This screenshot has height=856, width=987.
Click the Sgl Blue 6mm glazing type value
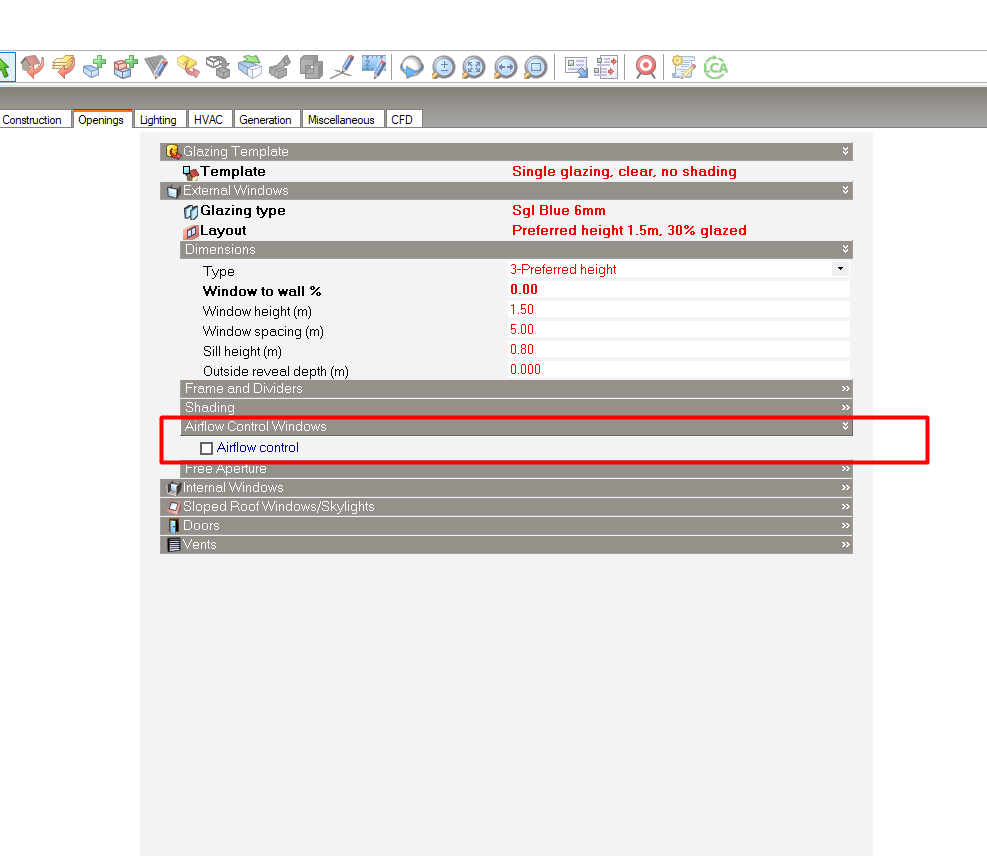(x=559, y=210)
